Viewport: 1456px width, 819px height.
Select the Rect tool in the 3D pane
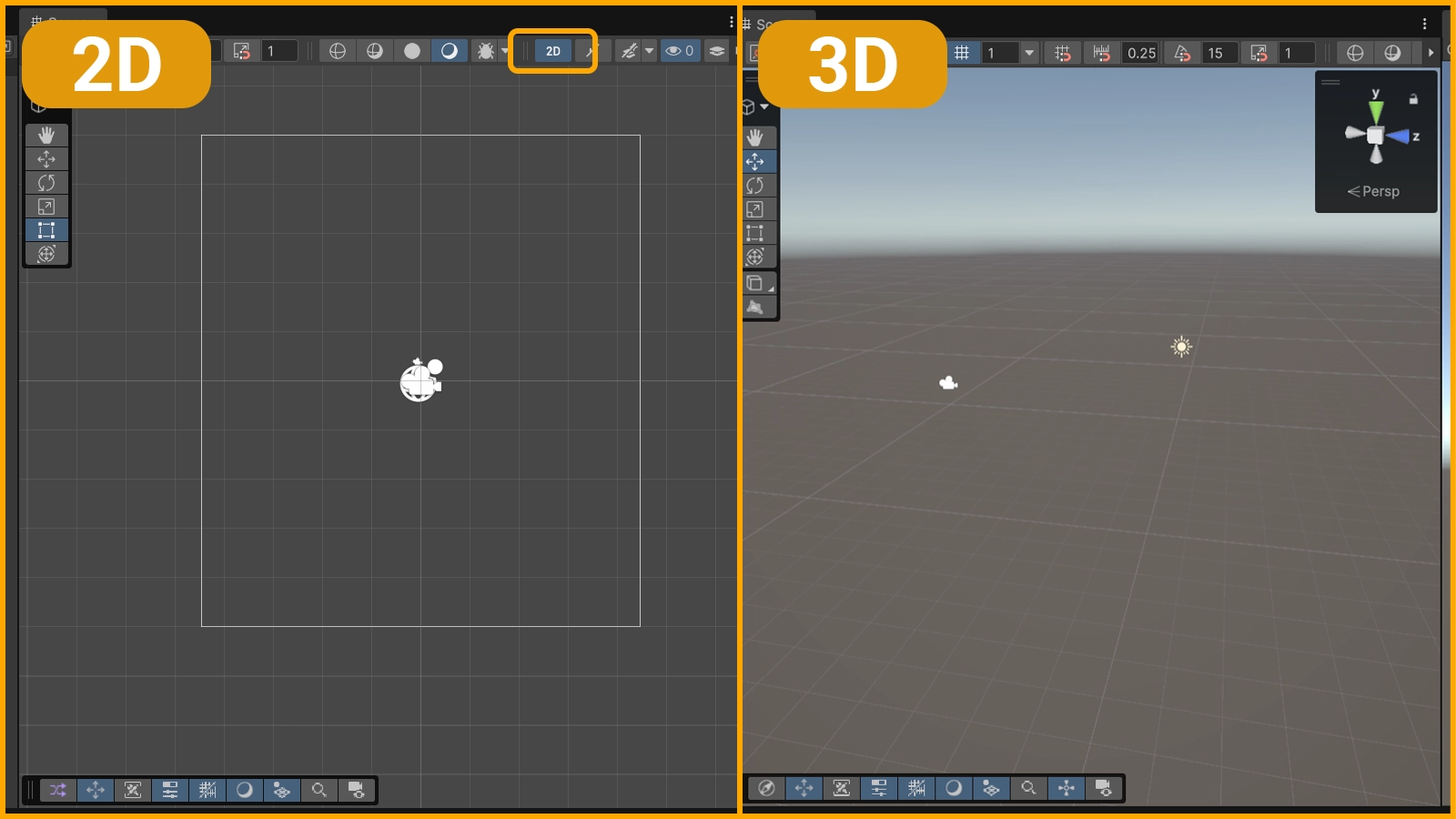755,232
